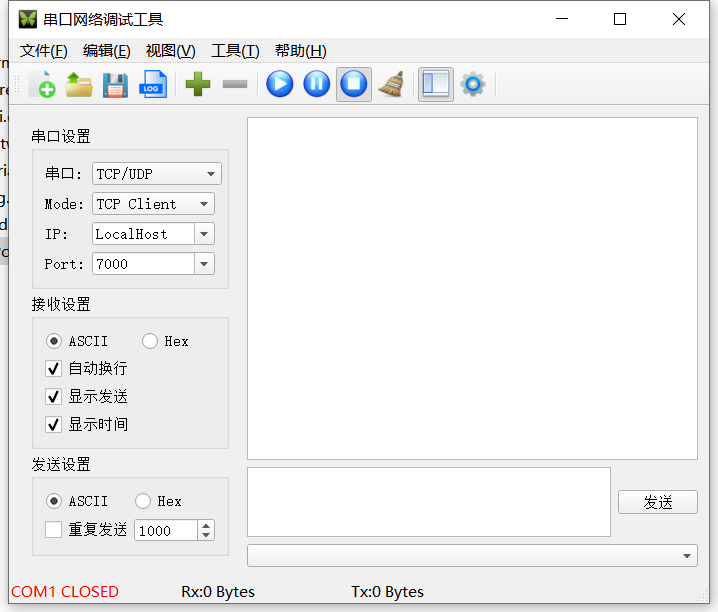Click the IP field showing LocalHost

143,234
